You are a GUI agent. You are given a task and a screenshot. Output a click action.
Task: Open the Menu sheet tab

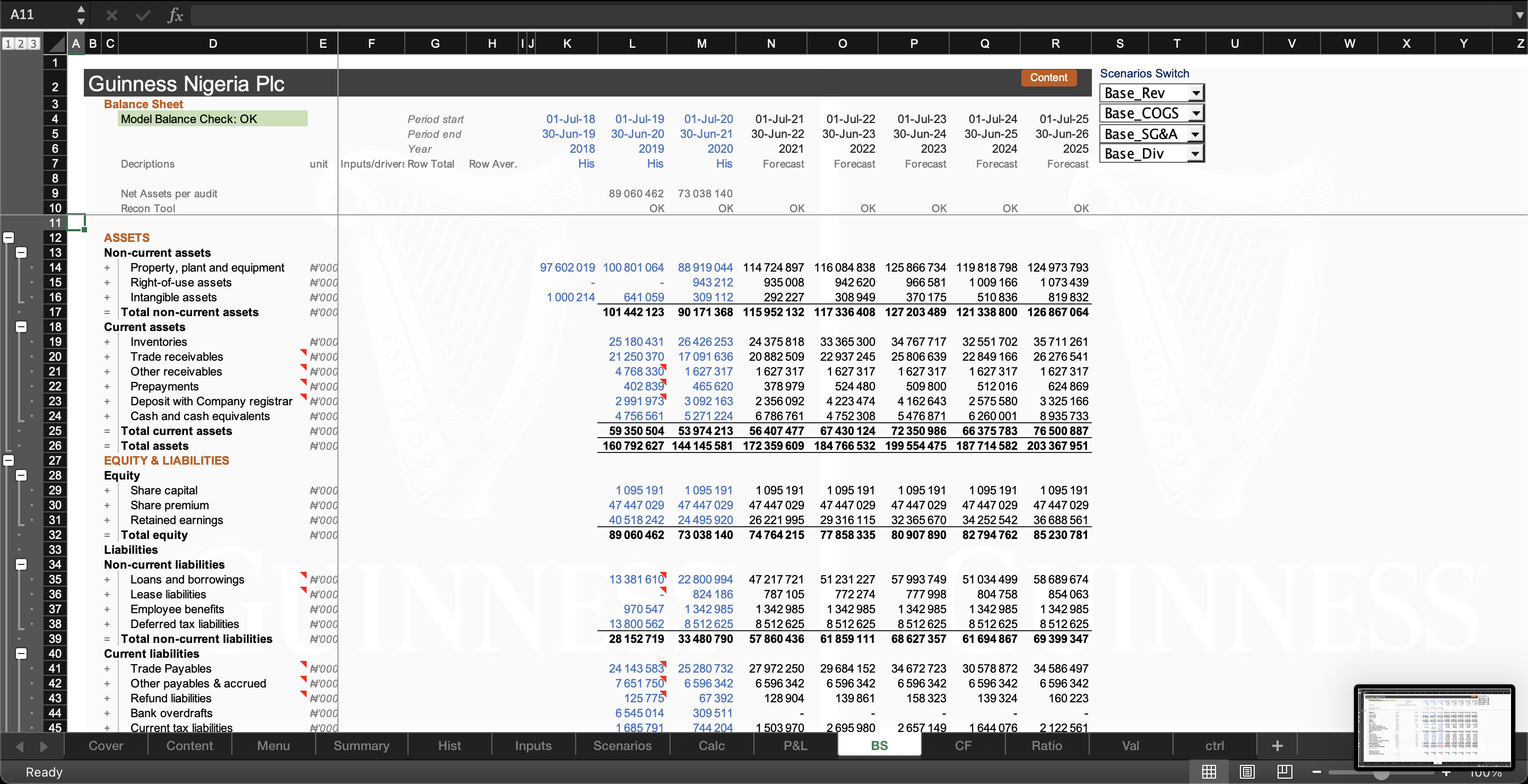[273, 745]
